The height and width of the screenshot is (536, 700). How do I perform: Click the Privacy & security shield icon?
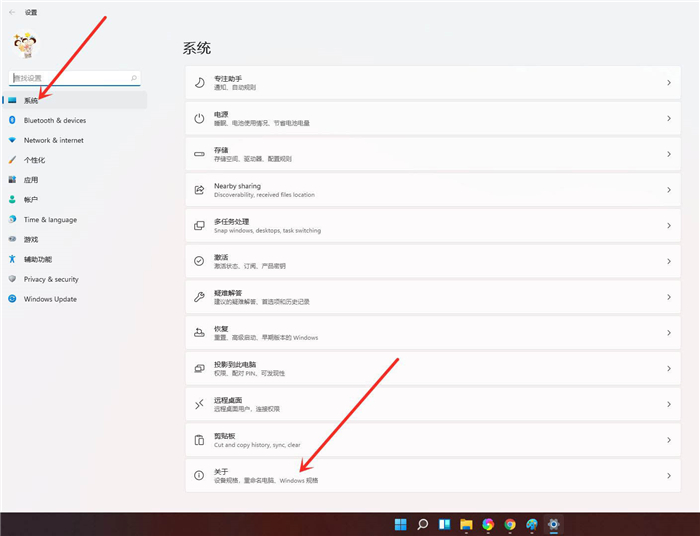coord(13,279)
